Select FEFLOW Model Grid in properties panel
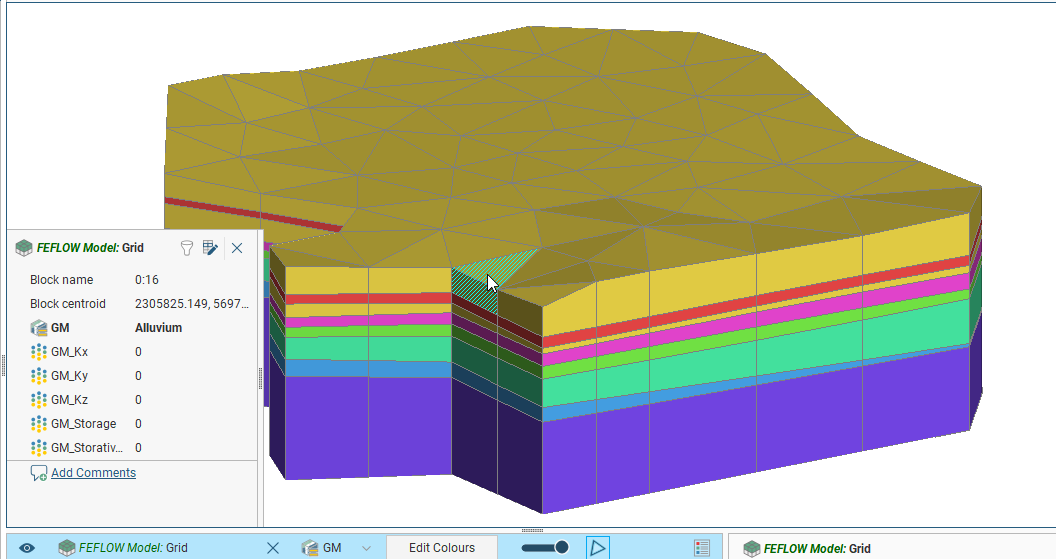 (x=816, y=548)
